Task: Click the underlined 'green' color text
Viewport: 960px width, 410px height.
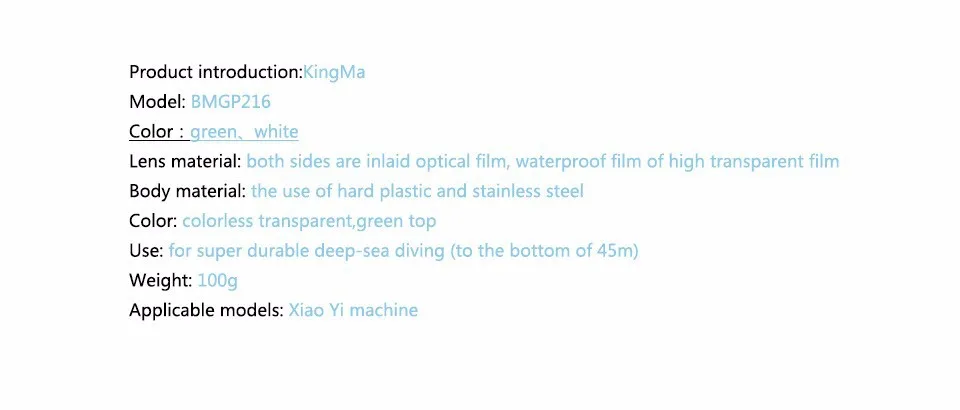Action: click(212, 132)
